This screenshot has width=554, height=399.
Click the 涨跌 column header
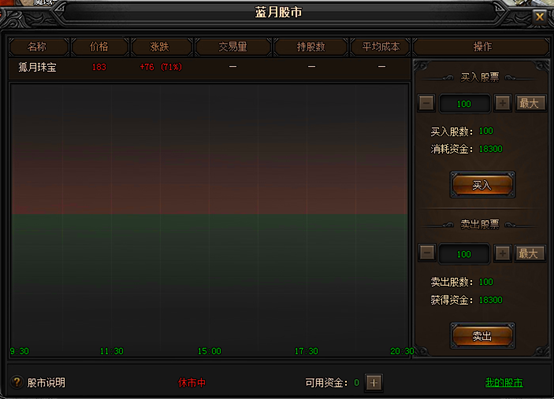[161, 47]
